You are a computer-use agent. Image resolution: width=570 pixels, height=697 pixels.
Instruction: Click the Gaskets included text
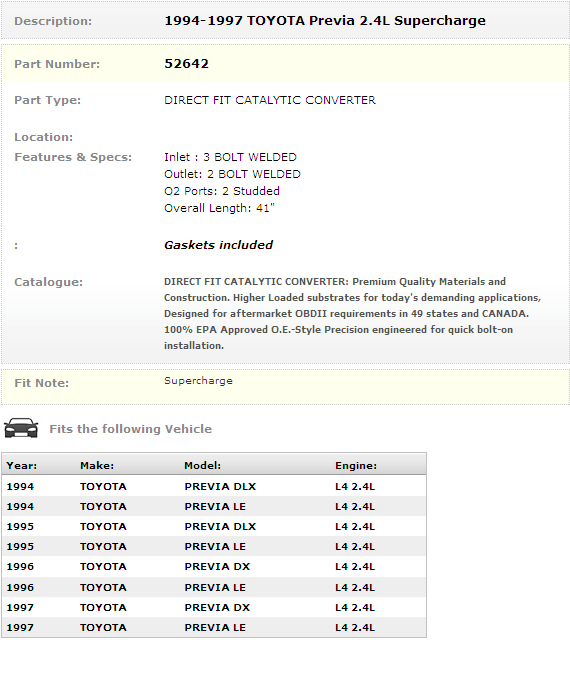point(218,245)
